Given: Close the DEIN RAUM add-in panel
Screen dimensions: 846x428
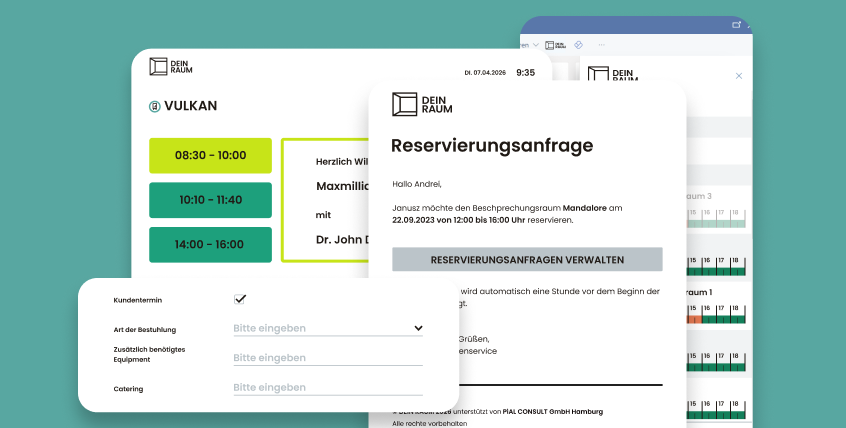Looking at the screenshot, I should point(739,76).
